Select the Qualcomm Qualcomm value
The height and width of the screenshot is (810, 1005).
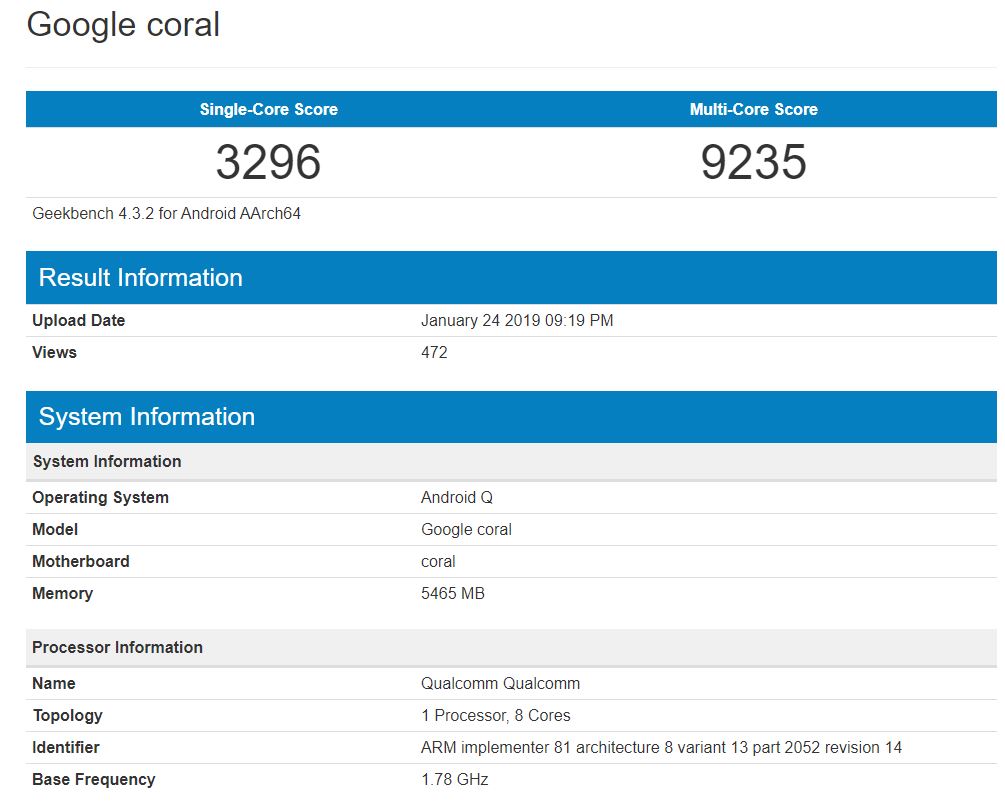click(501, 683)
